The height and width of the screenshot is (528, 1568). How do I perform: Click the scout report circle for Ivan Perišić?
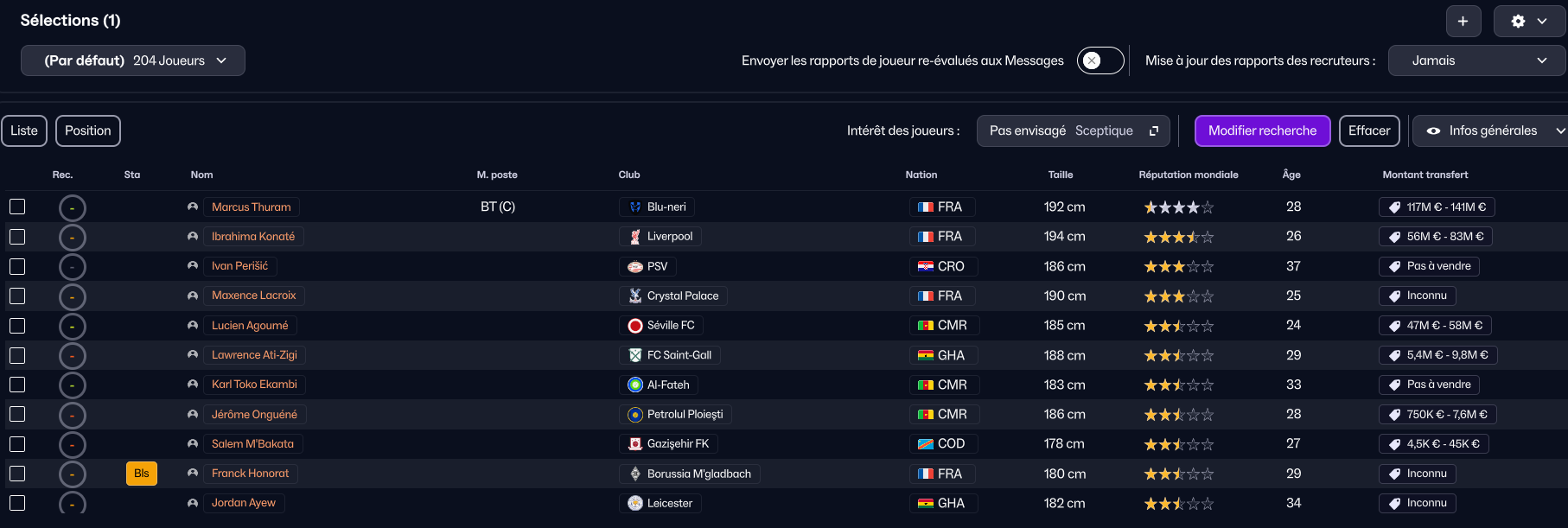72,267
